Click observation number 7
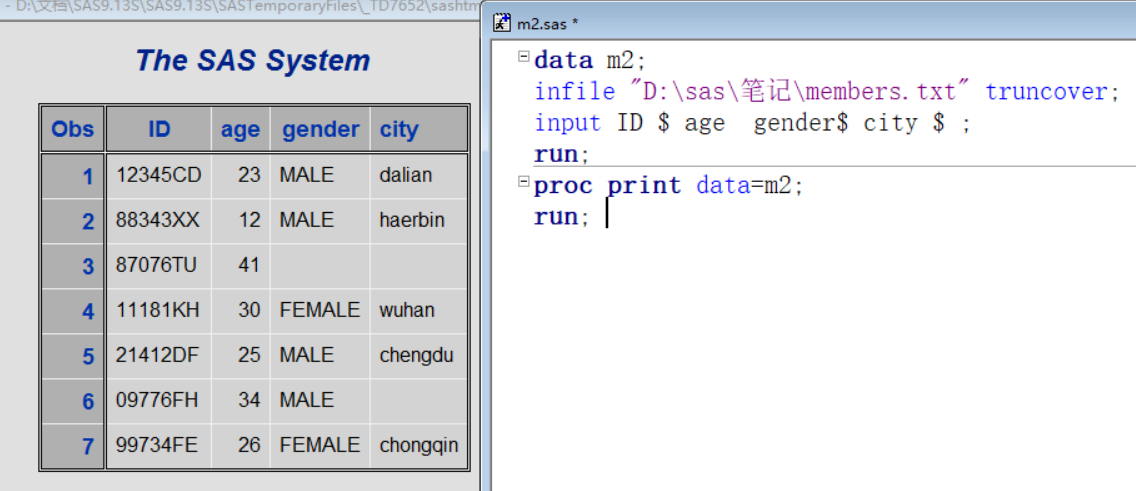Viewport: 1136px width, 491px height. 88,446
